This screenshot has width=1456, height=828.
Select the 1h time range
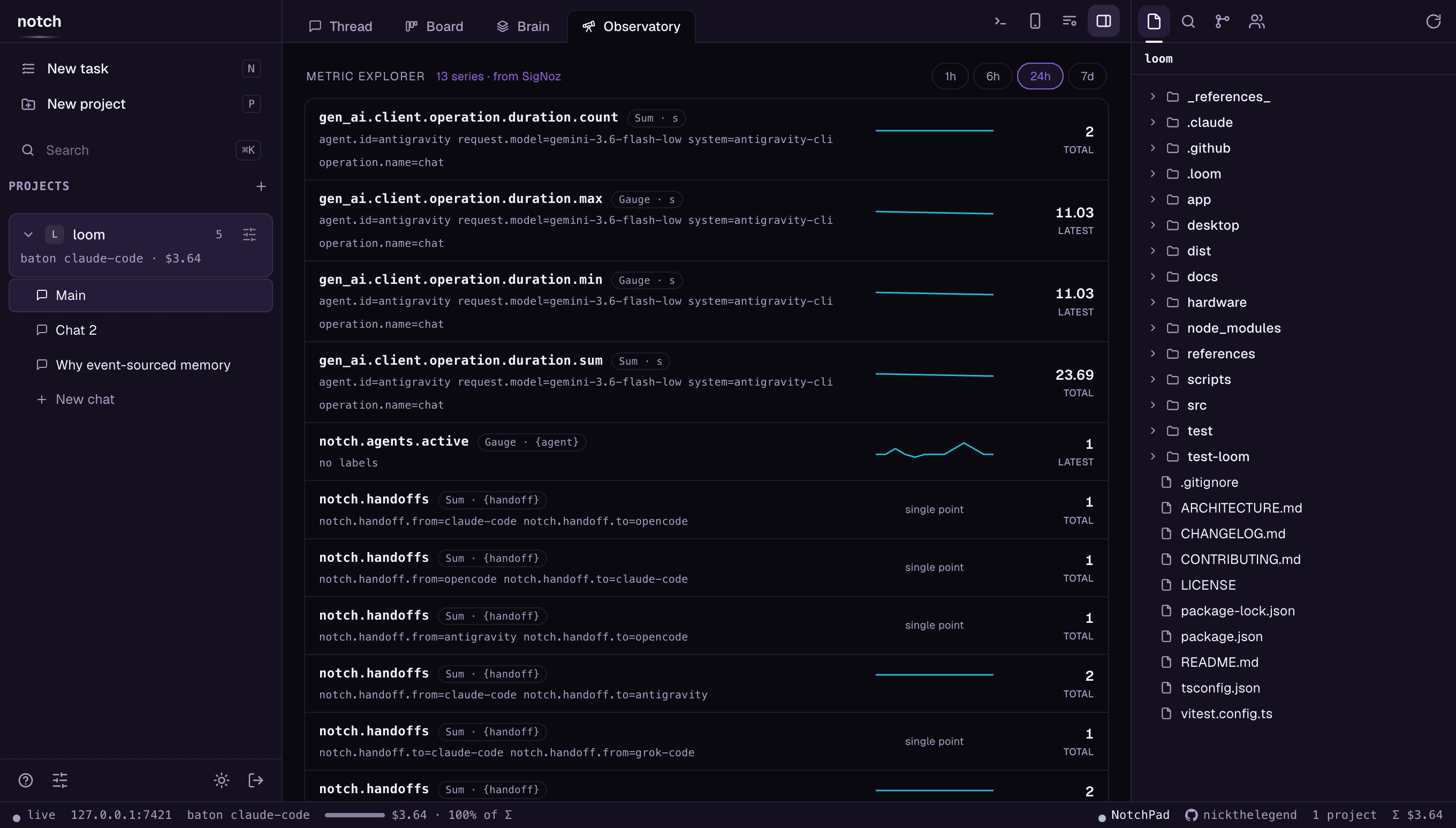pos(950,76)
